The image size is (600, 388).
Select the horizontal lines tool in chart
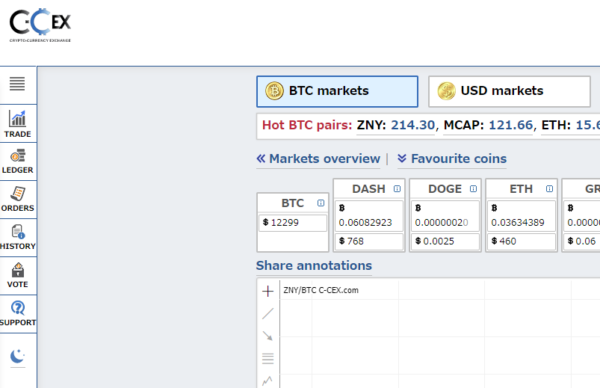click(268, 359)
